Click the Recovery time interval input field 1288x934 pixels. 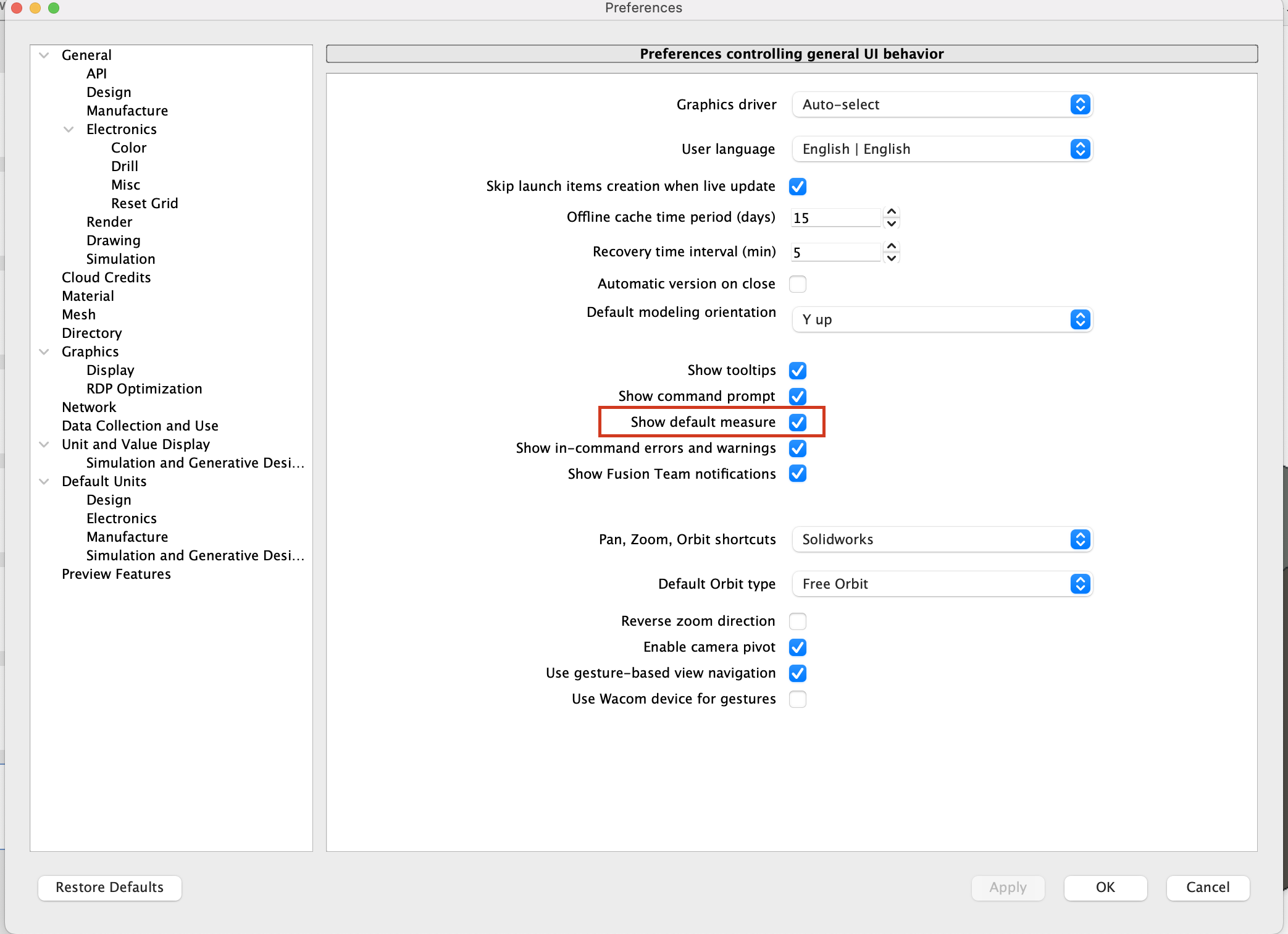click(836, 253)
